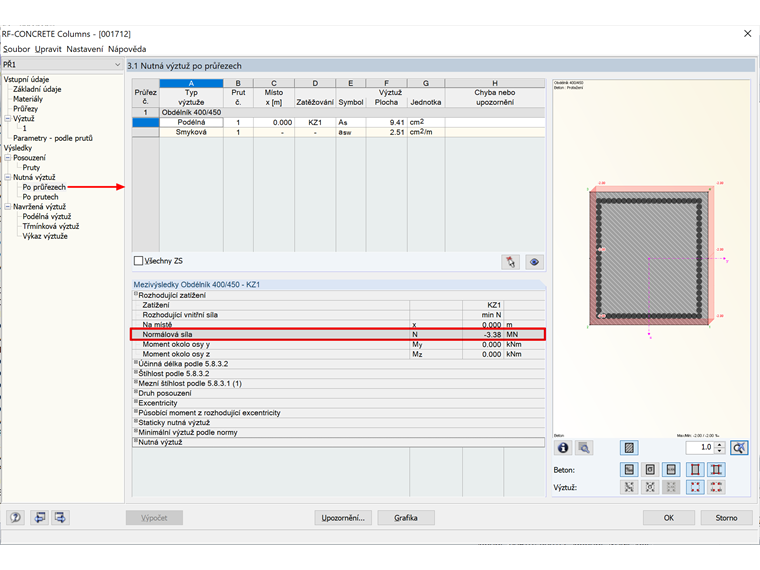Expand Účinná délka podle 5.8.3.2
Viewport: 760px width, 570px height.
click(x=136, y=363)
